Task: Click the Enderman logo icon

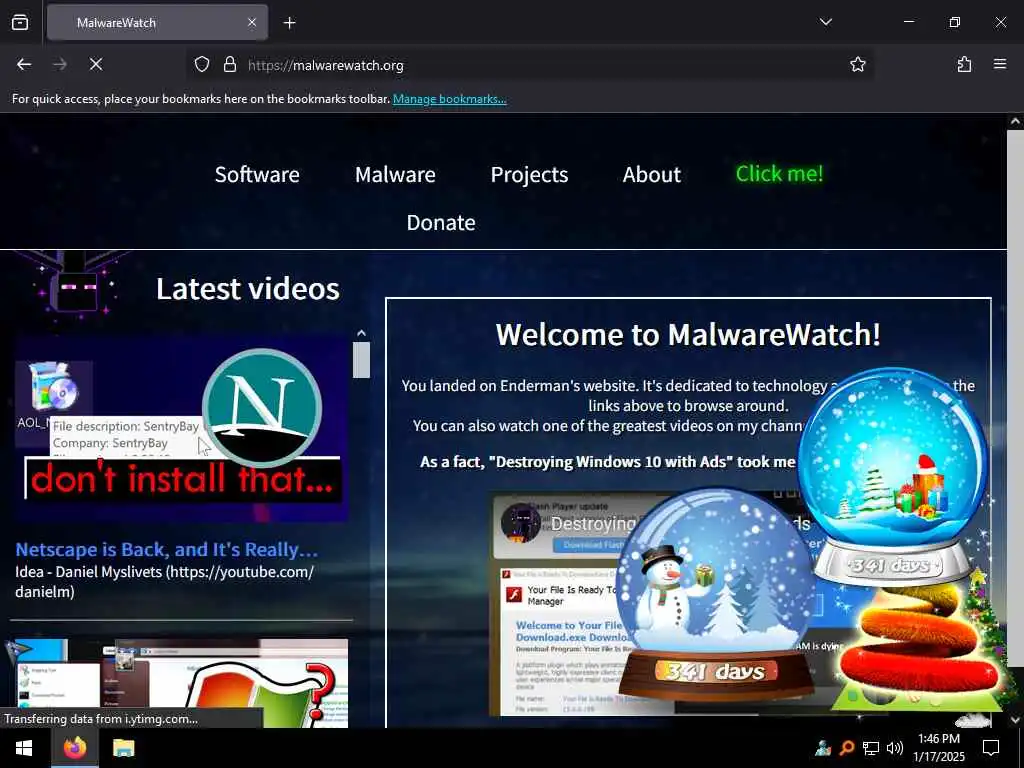Action: (x=75, y=285)
